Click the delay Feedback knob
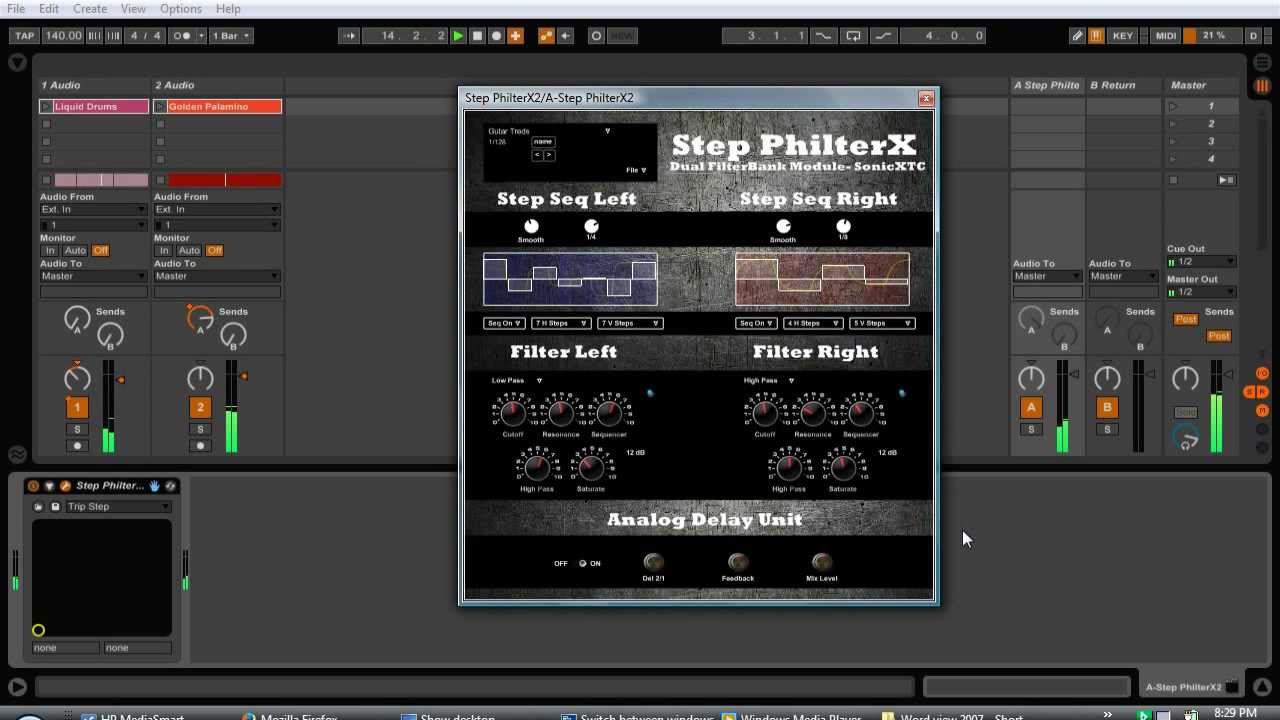The image size is (1280, 720). pos(737,562)
